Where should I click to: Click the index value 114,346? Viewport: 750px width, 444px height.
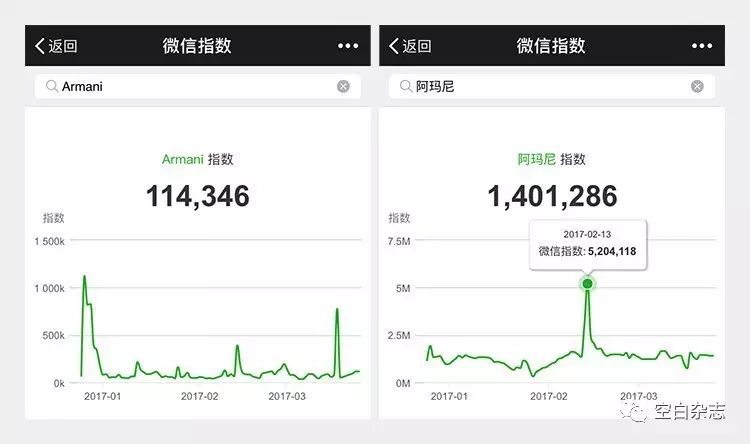point(198,196)
